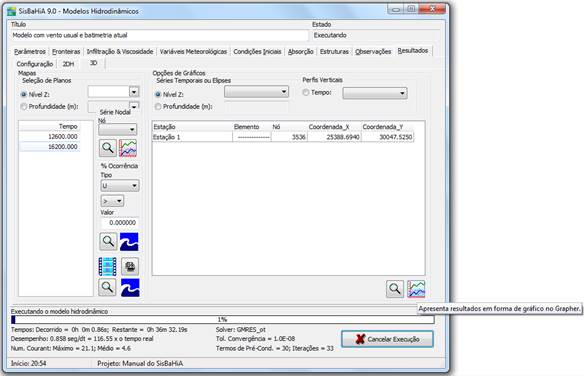The image size is (584, 376).
Task: Click the SisBaHiA title bar app icon
Action: 12,11
